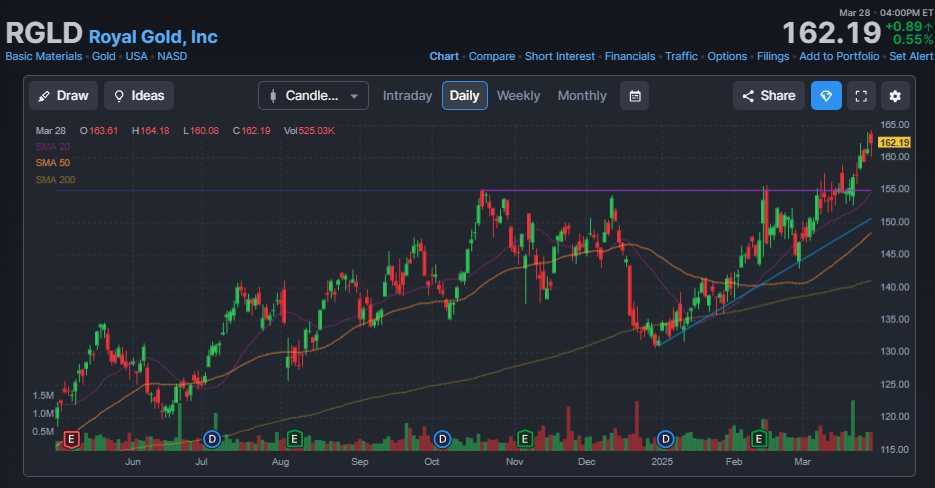Viewport: 935px width, 488px height.
Task: Click the earnings marker near Aug
Action: coord(294,440)
